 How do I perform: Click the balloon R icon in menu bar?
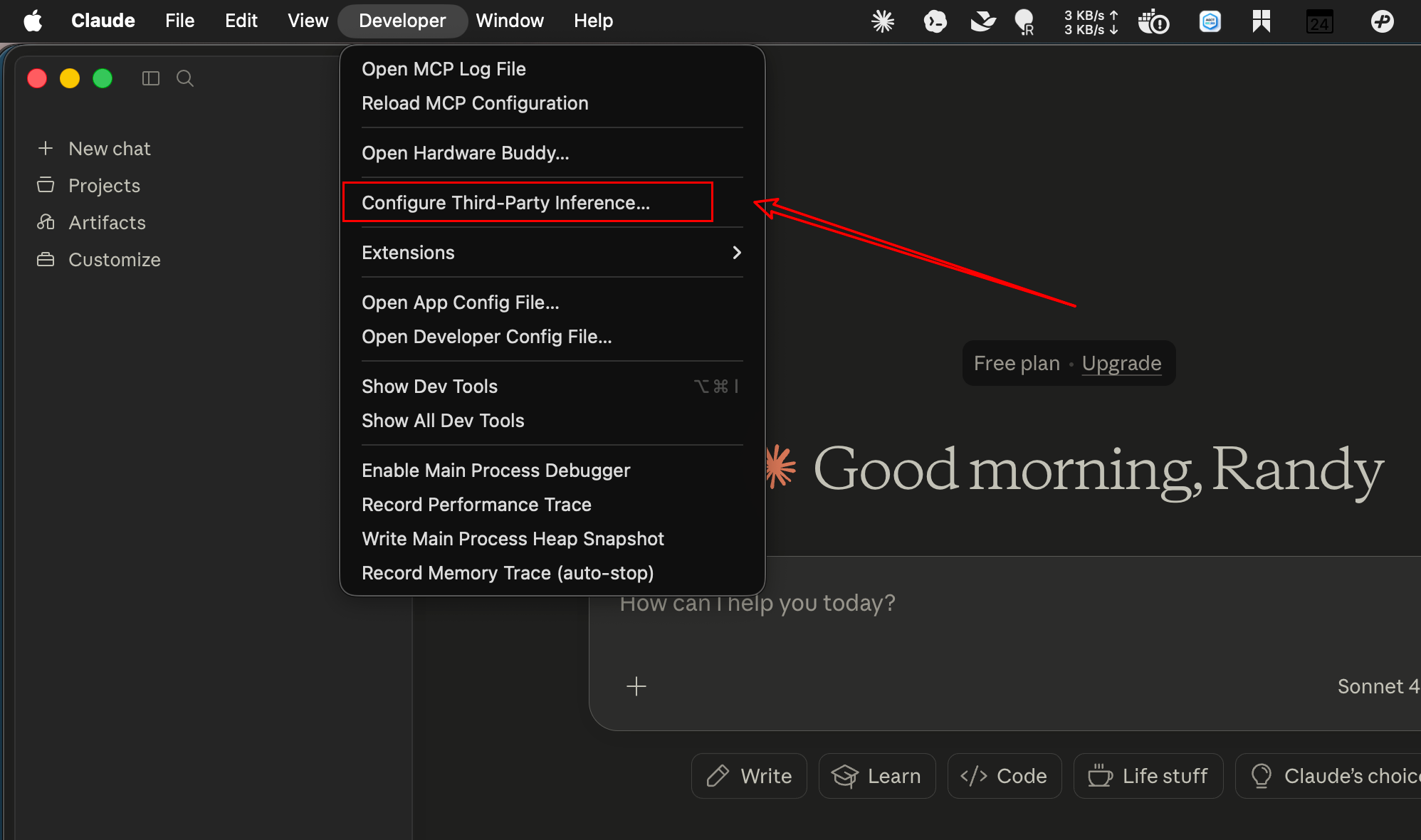pos(1024,22)
